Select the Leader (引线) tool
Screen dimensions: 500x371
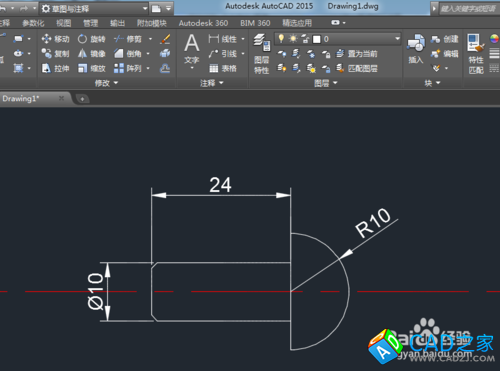coord(223,54)
